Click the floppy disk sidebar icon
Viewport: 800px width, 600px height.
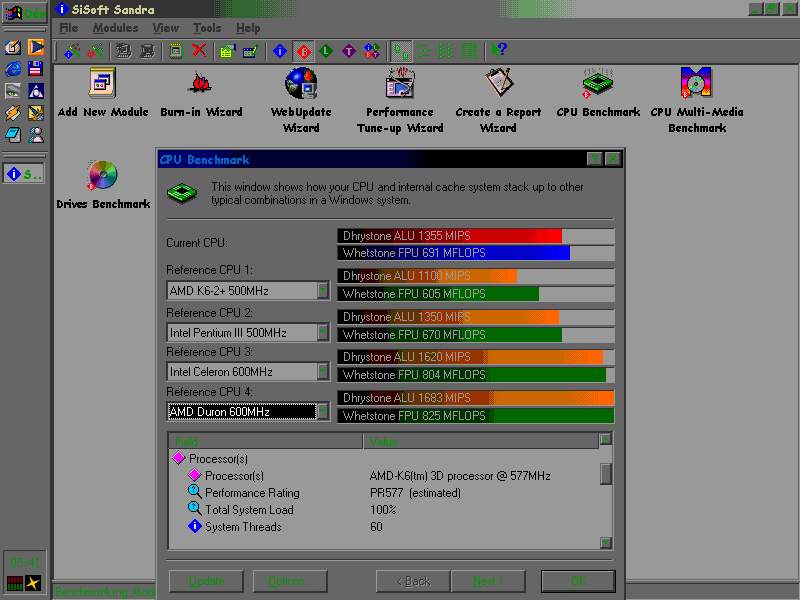[35, 69]
